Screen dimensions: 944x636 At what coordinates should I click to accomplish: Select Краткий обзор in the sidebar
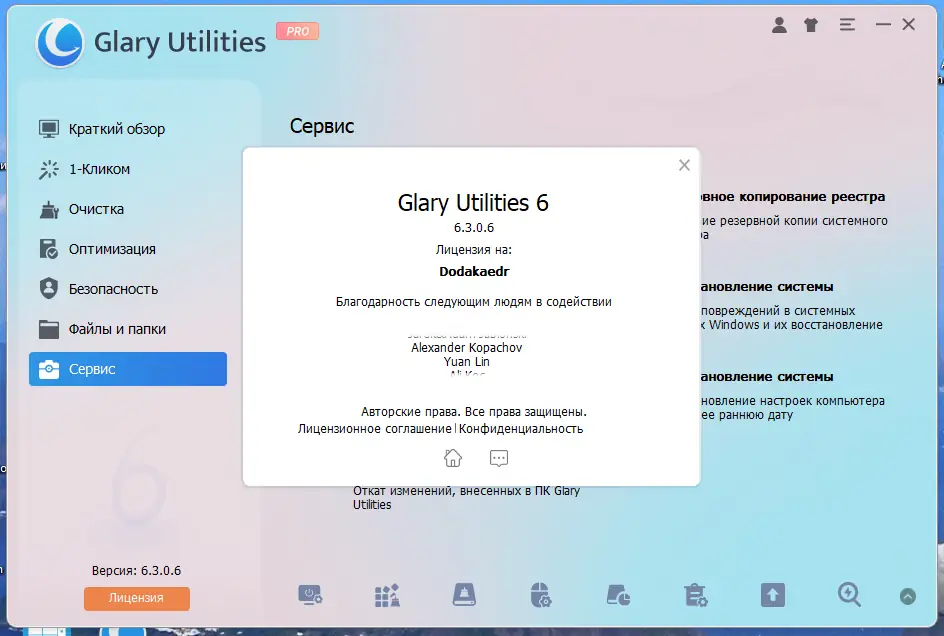coord(128,129)
